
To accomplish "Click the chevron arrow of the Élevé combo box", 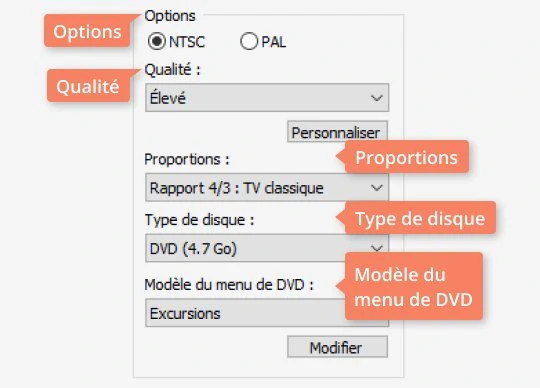I will click(377, 98).
